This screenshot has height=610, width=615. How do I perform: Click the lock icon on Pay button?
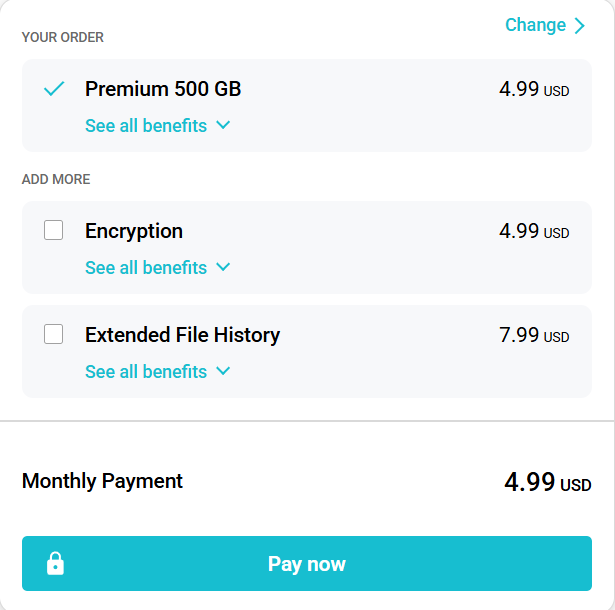(x=55, y=564)
